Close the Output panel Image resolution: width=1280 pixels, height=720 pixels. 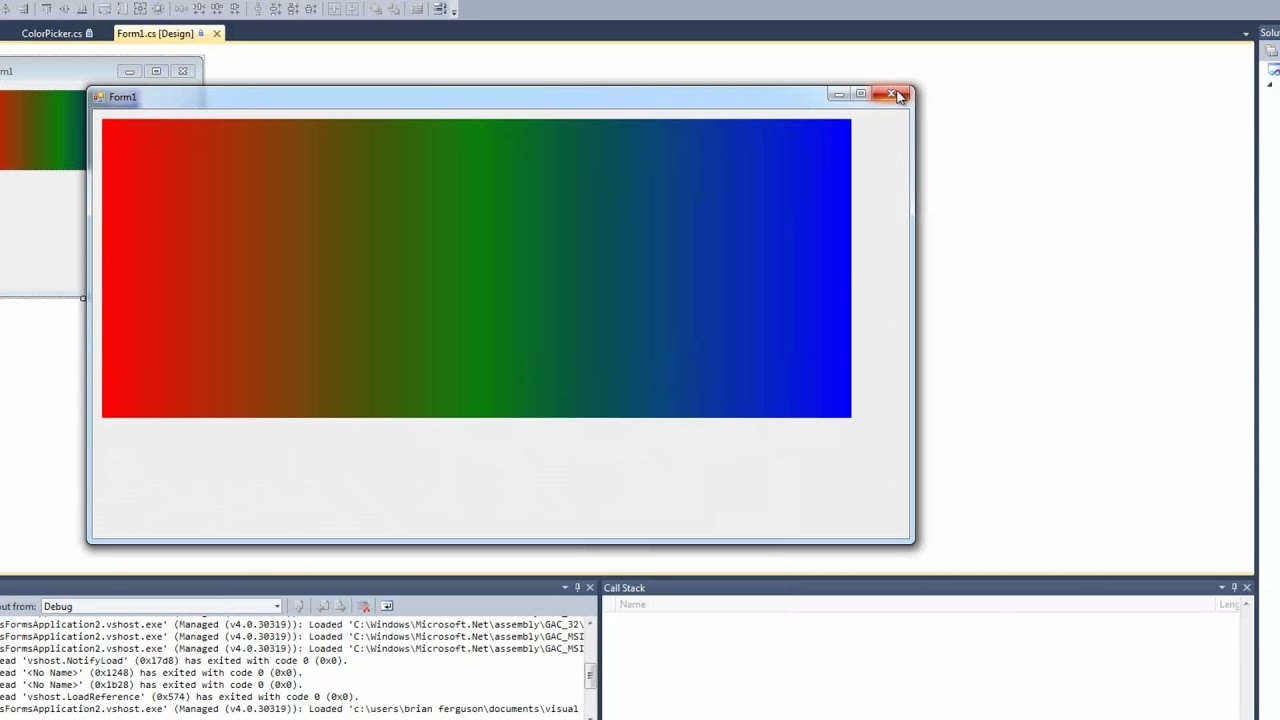coord(590,587)
